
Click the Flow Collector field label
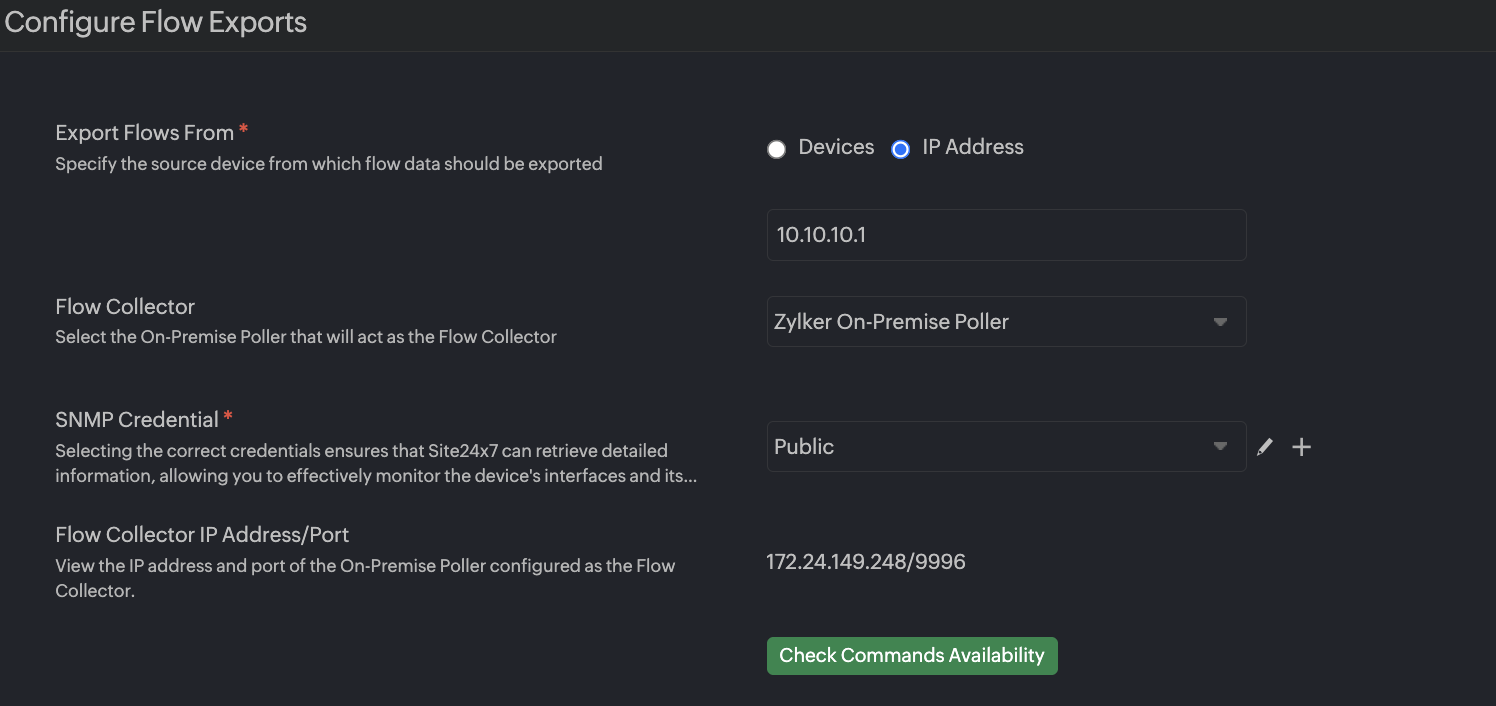coord(125,307)
